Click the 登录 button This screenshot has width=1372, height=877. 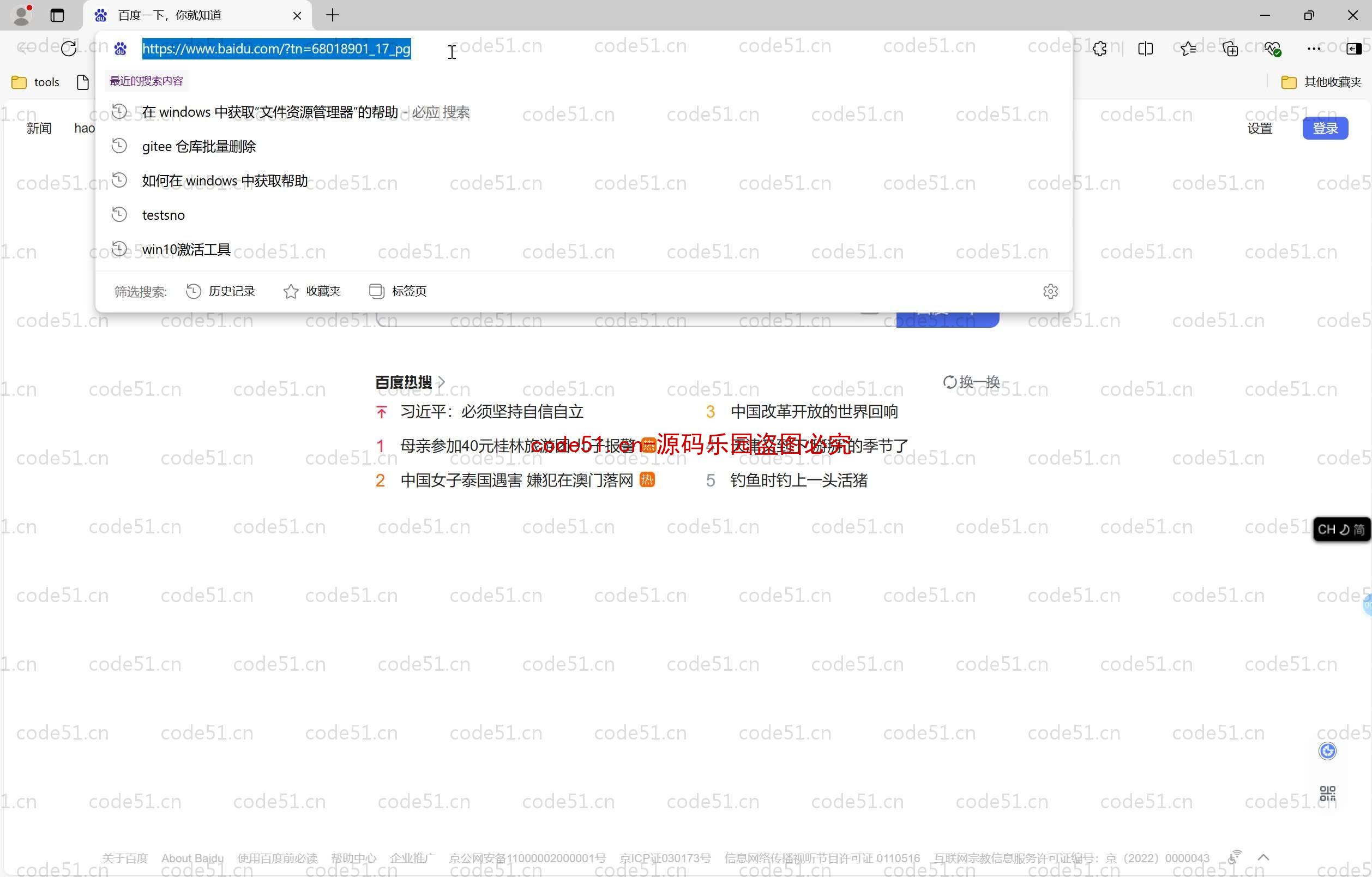1325,128
